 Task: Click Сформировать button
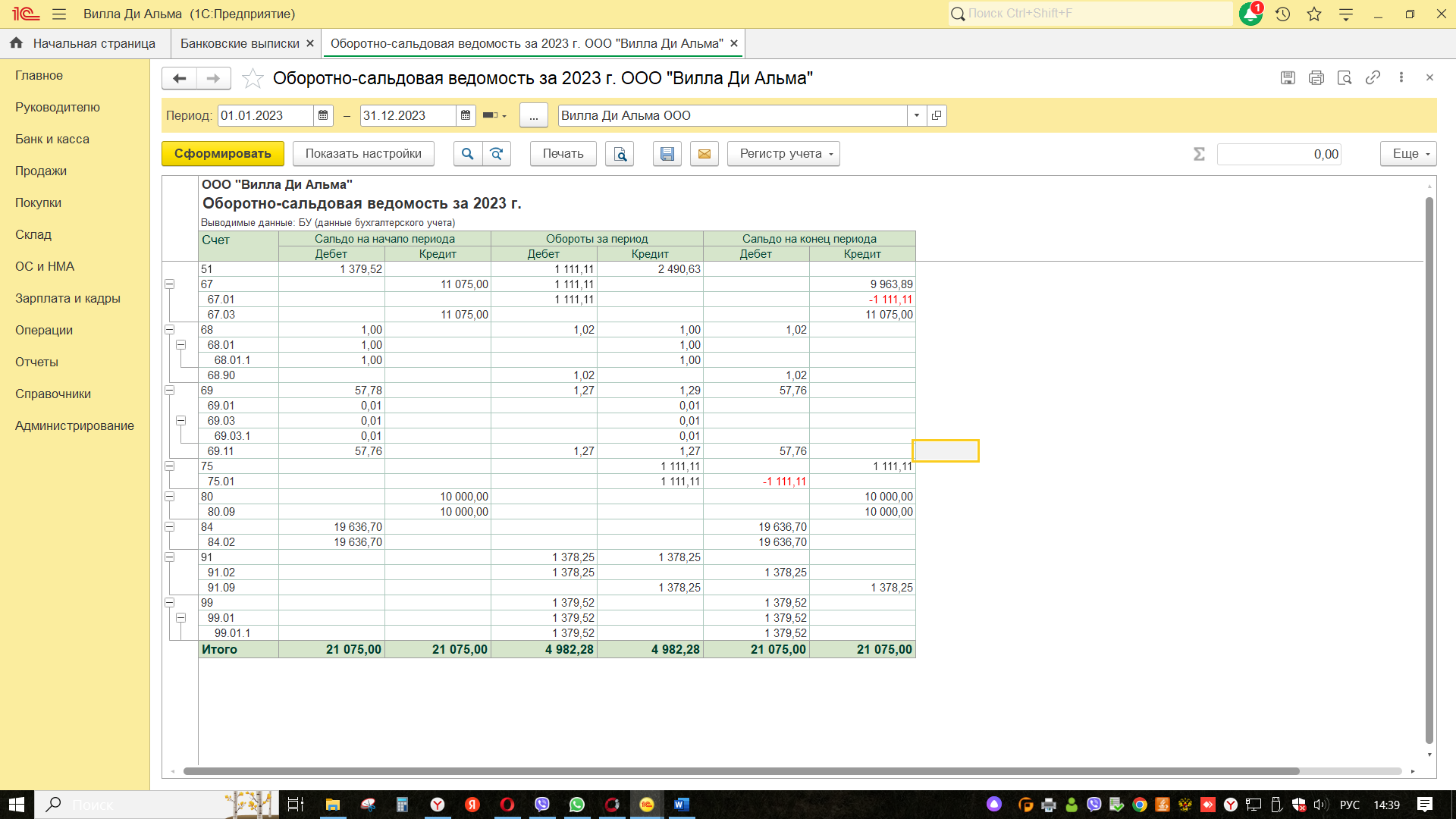223,154
